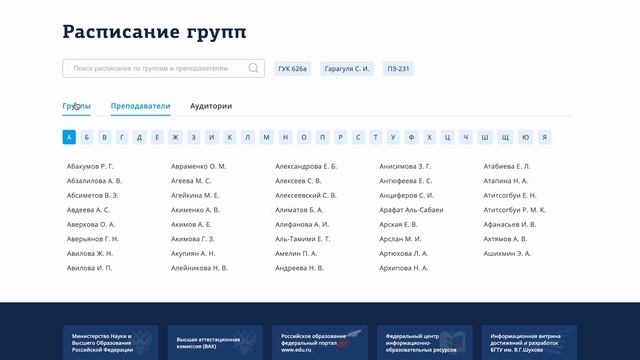Open teacher Алексеевский С. В.
The image size is (640, 360).
pos(306,196)
